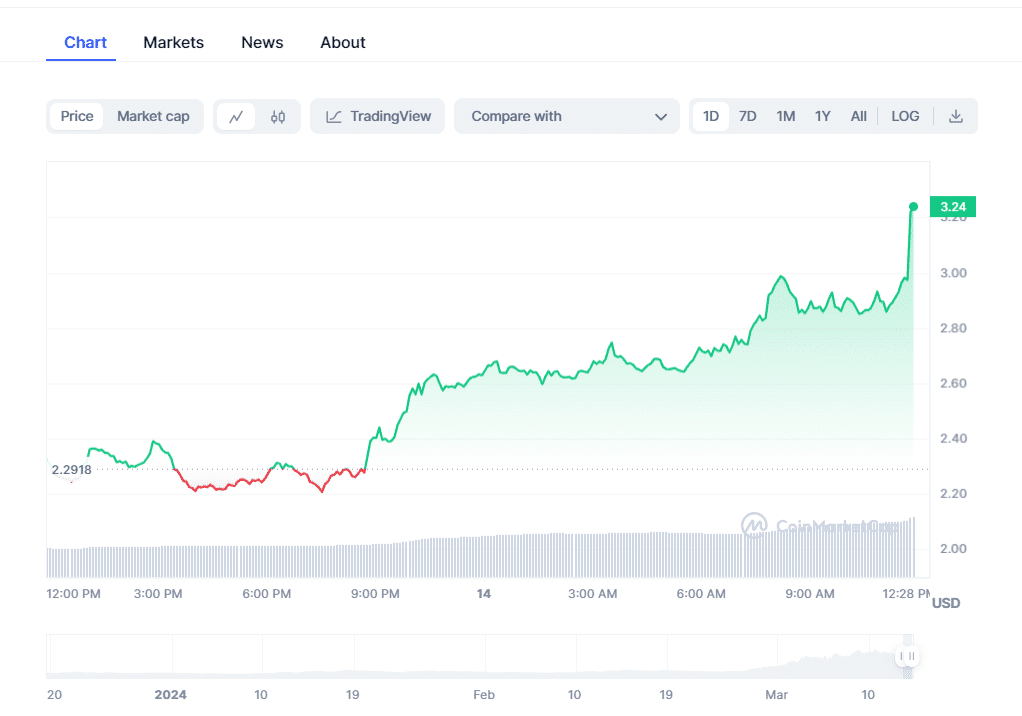Select 7D time range
This screenshot has height=716, width=1022.
pos(748,116)
